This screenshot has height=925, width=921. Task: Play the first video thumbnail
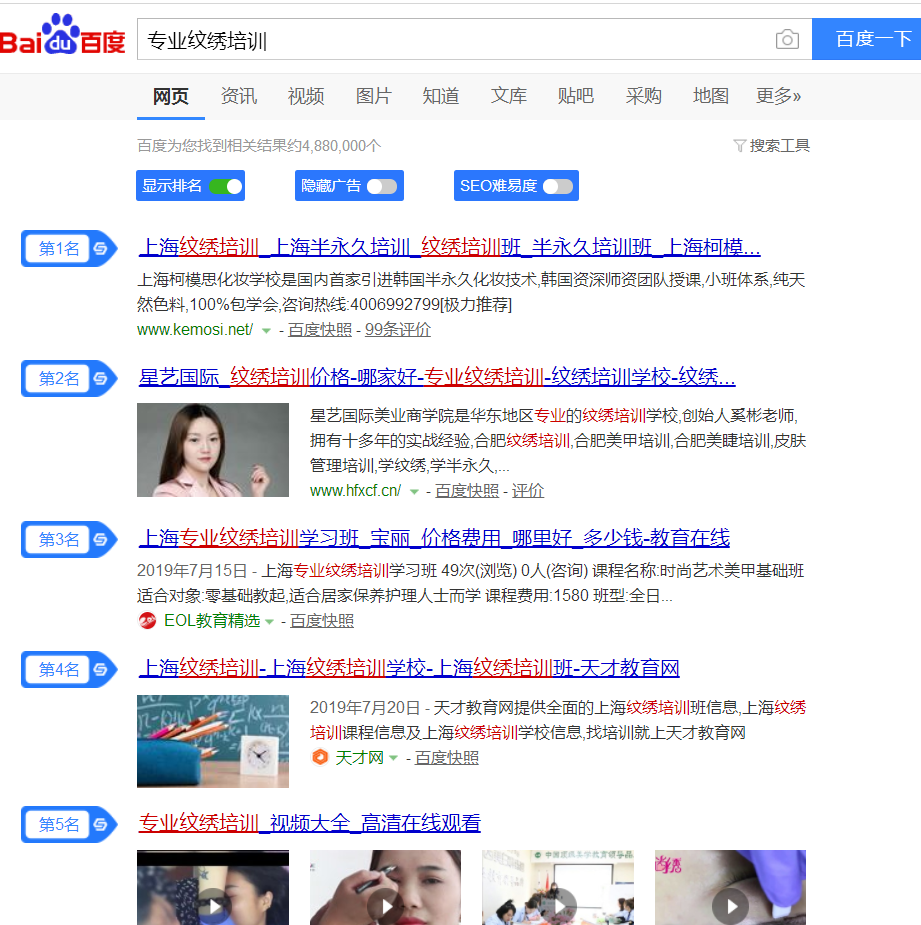click(213, 887)
